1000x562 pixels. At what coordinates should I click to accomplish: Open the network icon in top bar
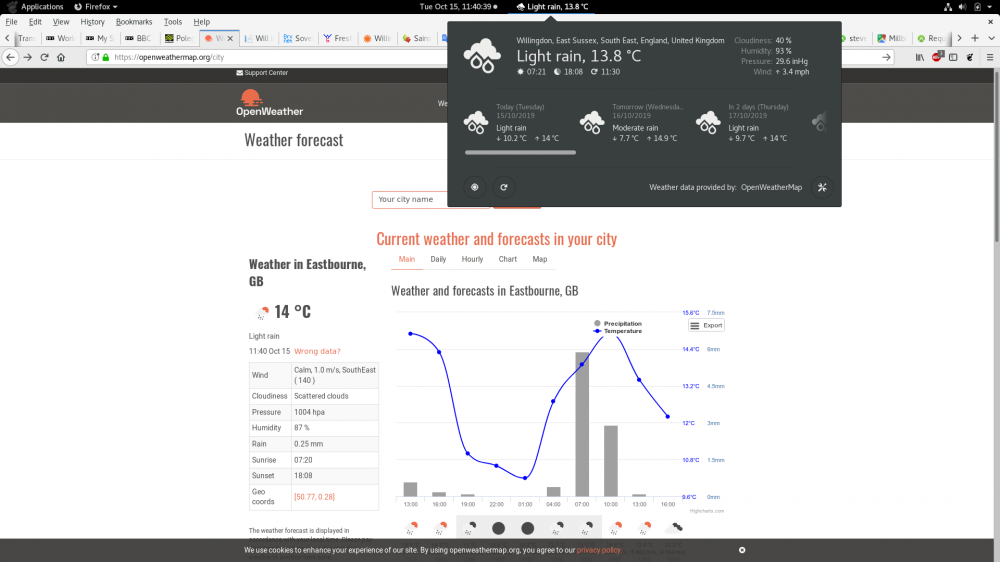tap(948, 6)
